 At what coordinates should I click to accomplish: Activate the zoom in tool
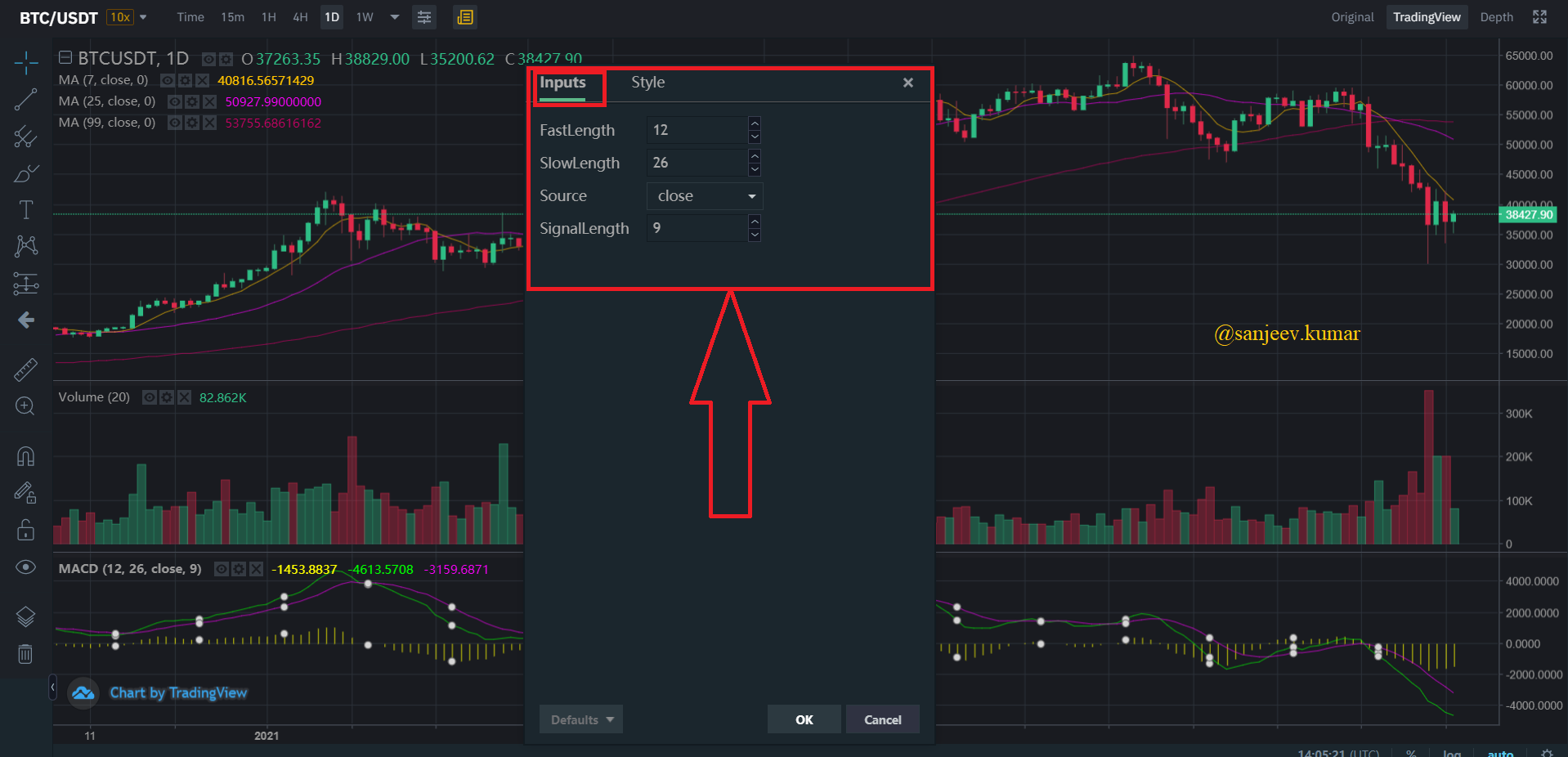(25, 406)
